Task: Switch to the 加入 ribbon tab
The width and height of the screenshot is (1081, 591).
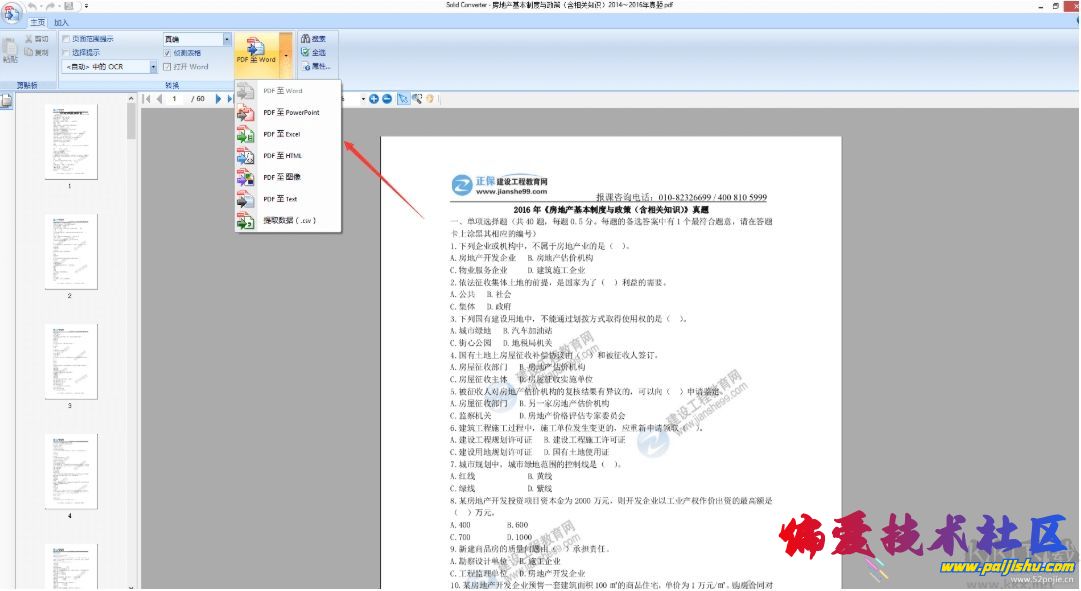Action: pyautogui.click(x=62, y=21)
